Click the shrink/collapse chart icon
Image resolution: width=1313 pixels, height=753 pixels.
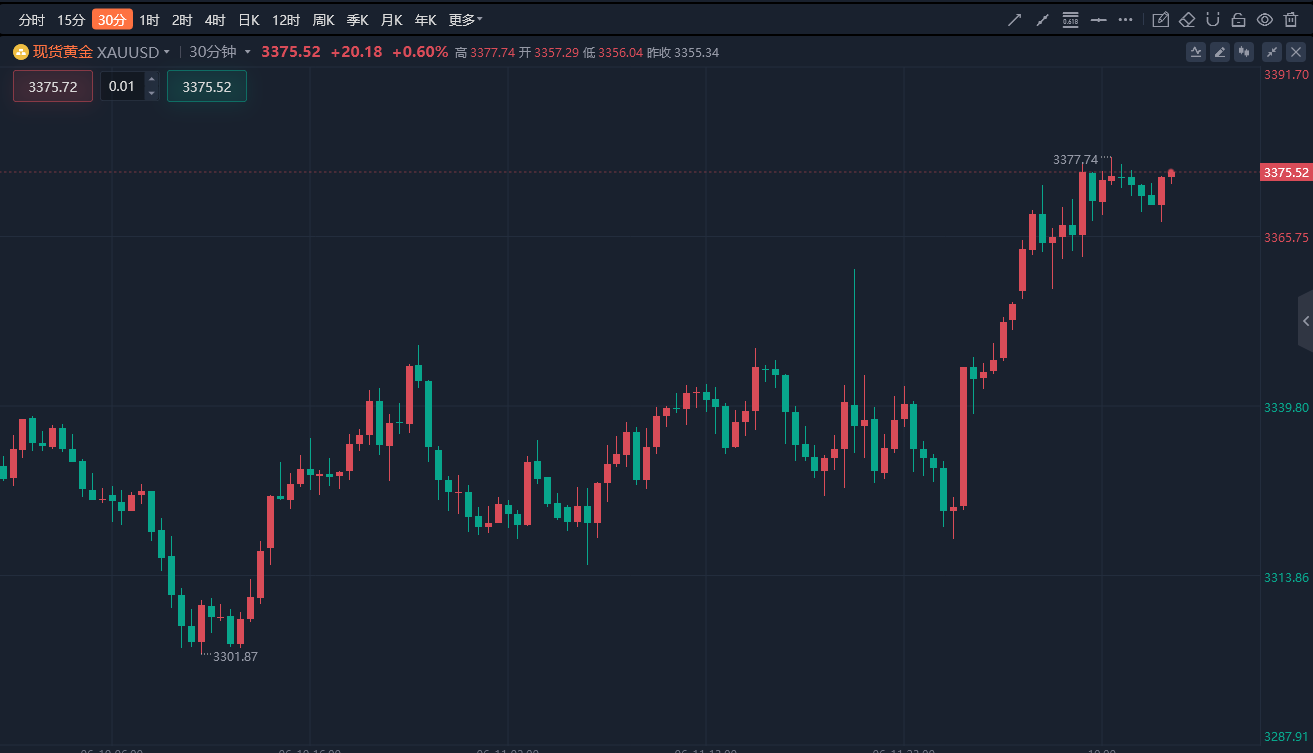click(x=1272, y=52)
